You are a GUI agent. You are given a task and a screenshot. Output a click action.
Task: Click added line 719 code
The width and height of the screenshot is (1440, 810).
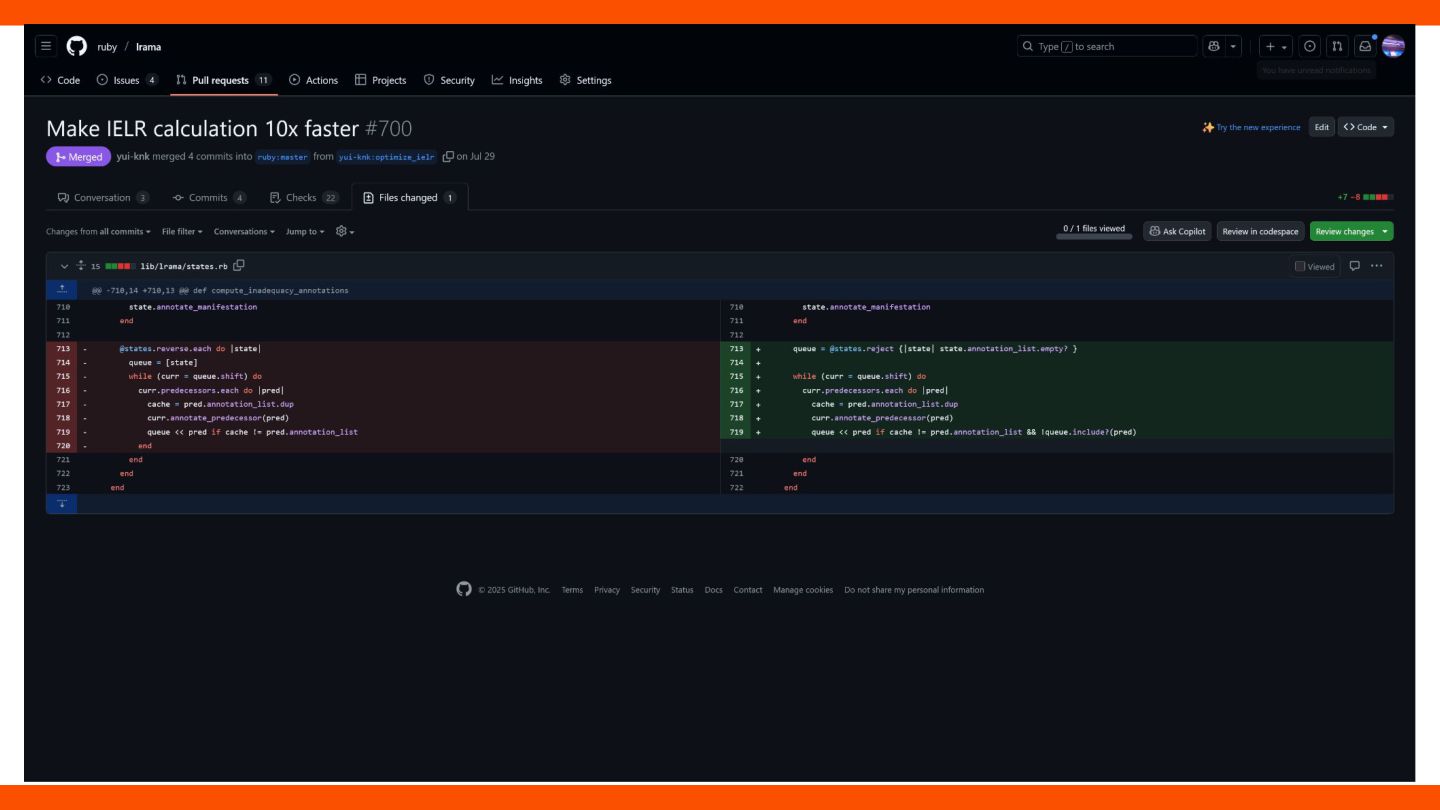(973, 432)
